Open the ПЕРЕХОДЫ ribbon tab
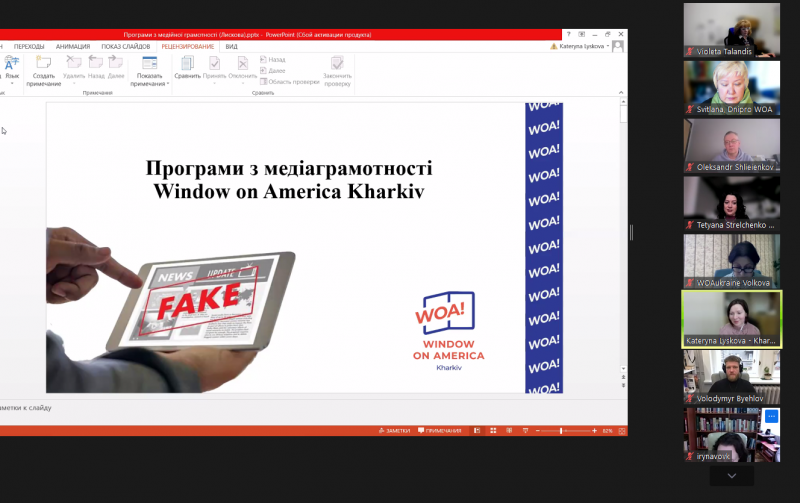 (29, 46)
